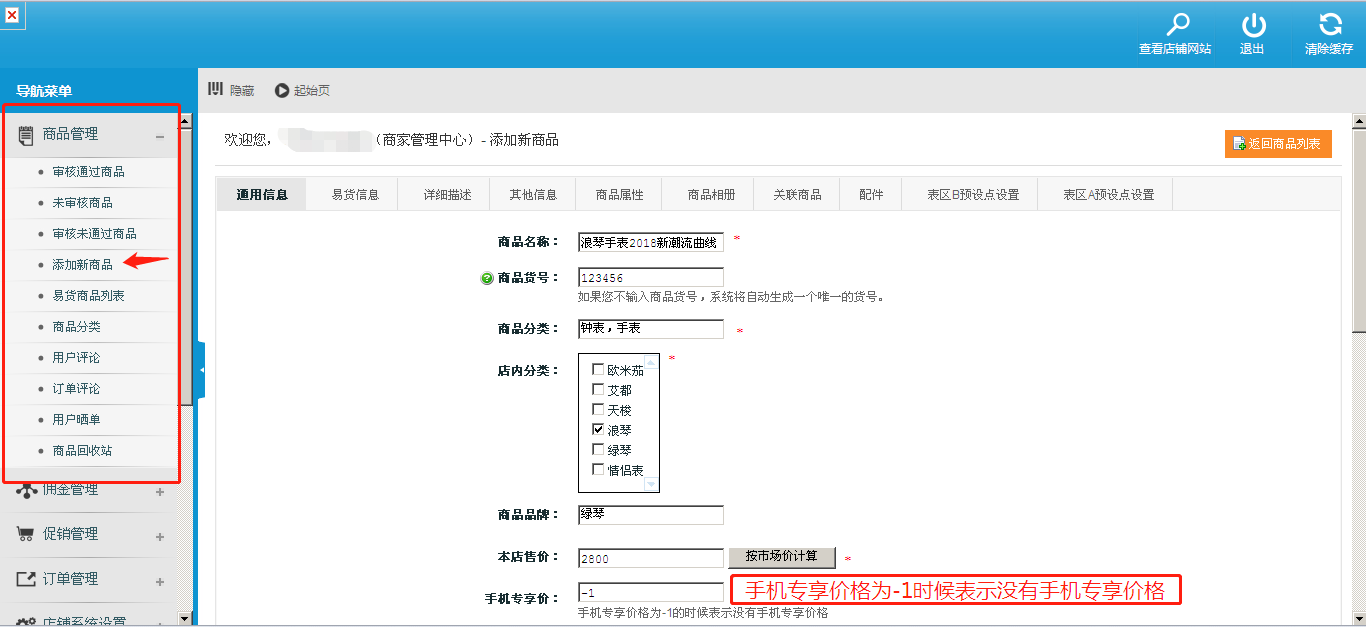Click into the 商品名称 input field
The image size is (1366, 627).
(x=650, y=243)
